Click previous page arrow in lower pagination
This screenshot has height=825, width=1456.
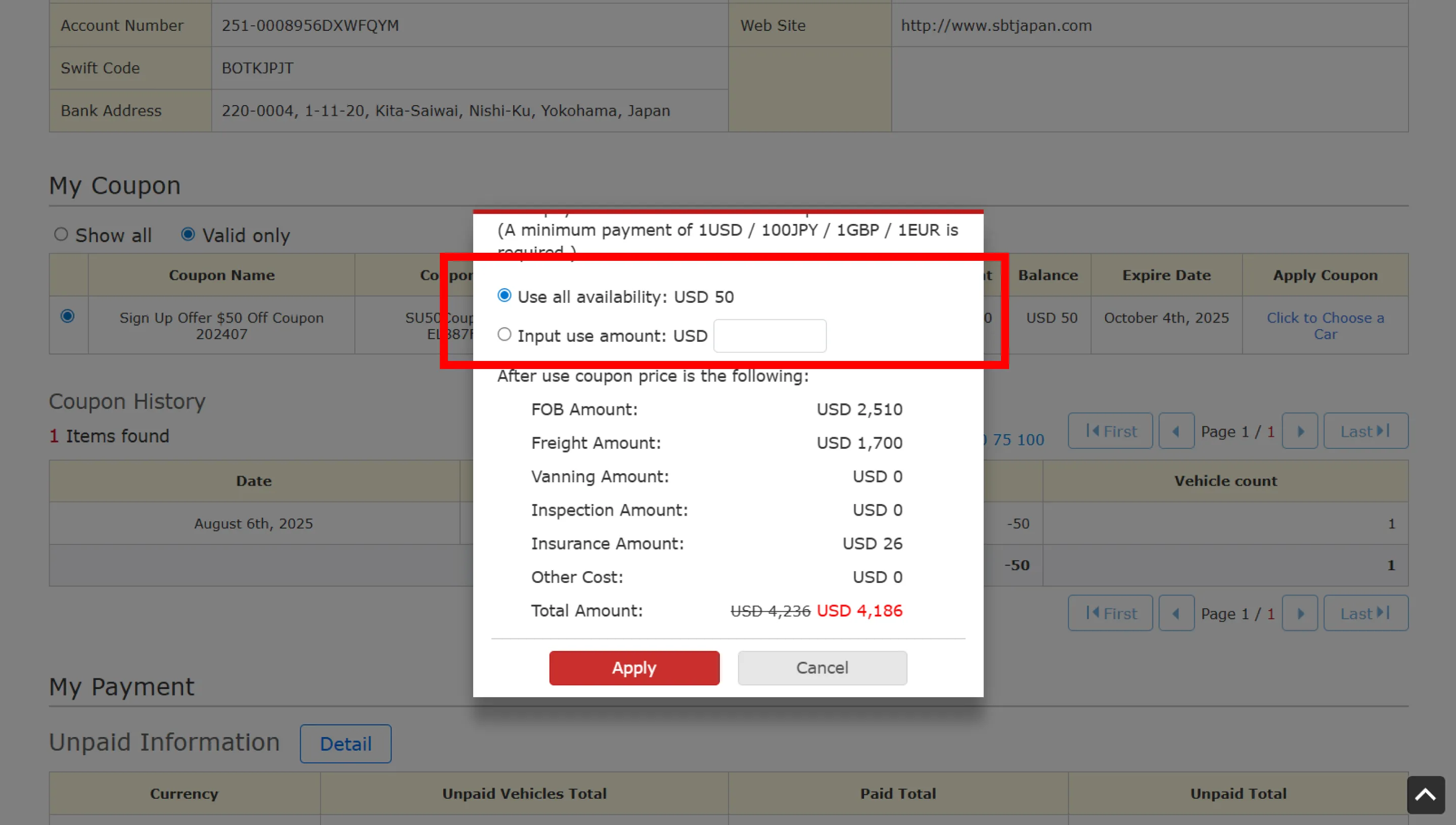coord(1176,613)
